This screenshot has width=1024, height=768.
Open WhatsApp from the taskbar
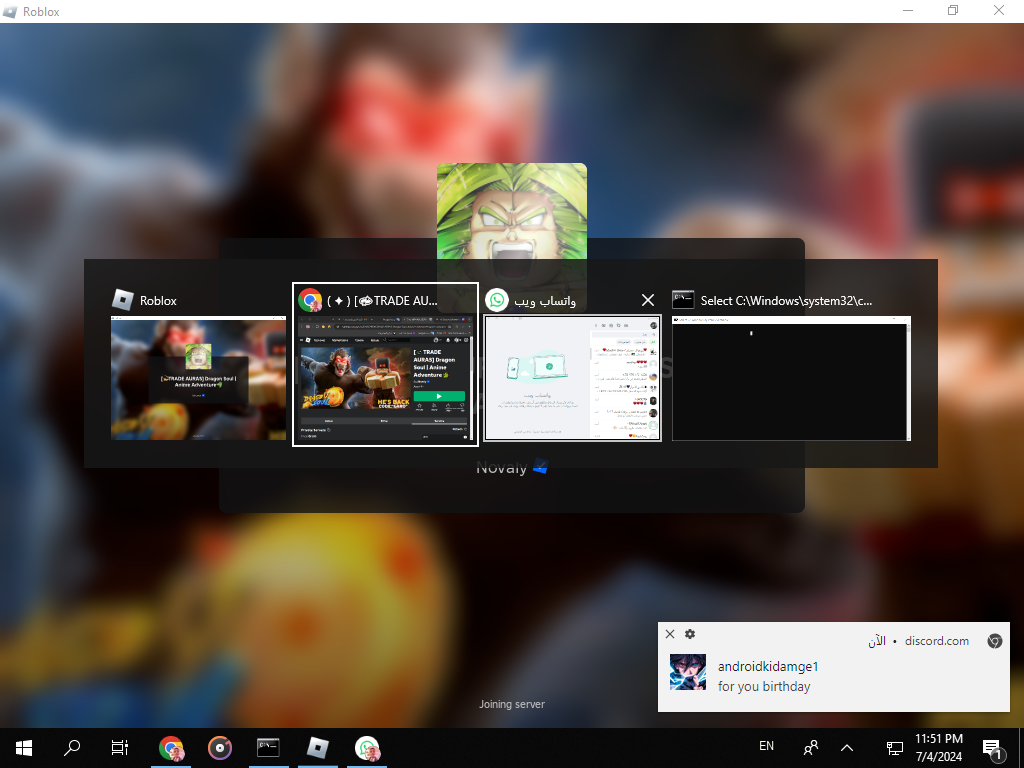tap(366, 748)
